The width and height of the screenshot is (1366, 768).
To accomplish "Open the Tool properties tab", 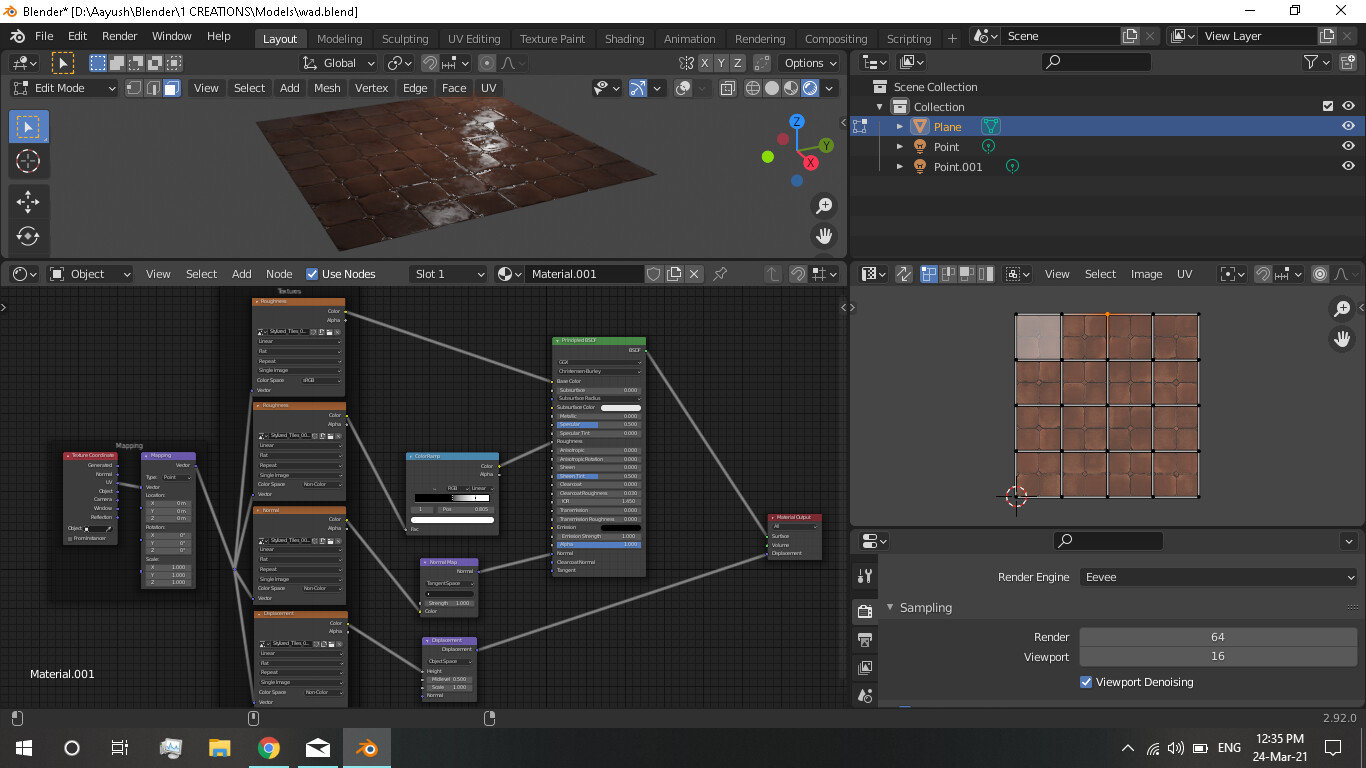I will [x=866, y=576].
